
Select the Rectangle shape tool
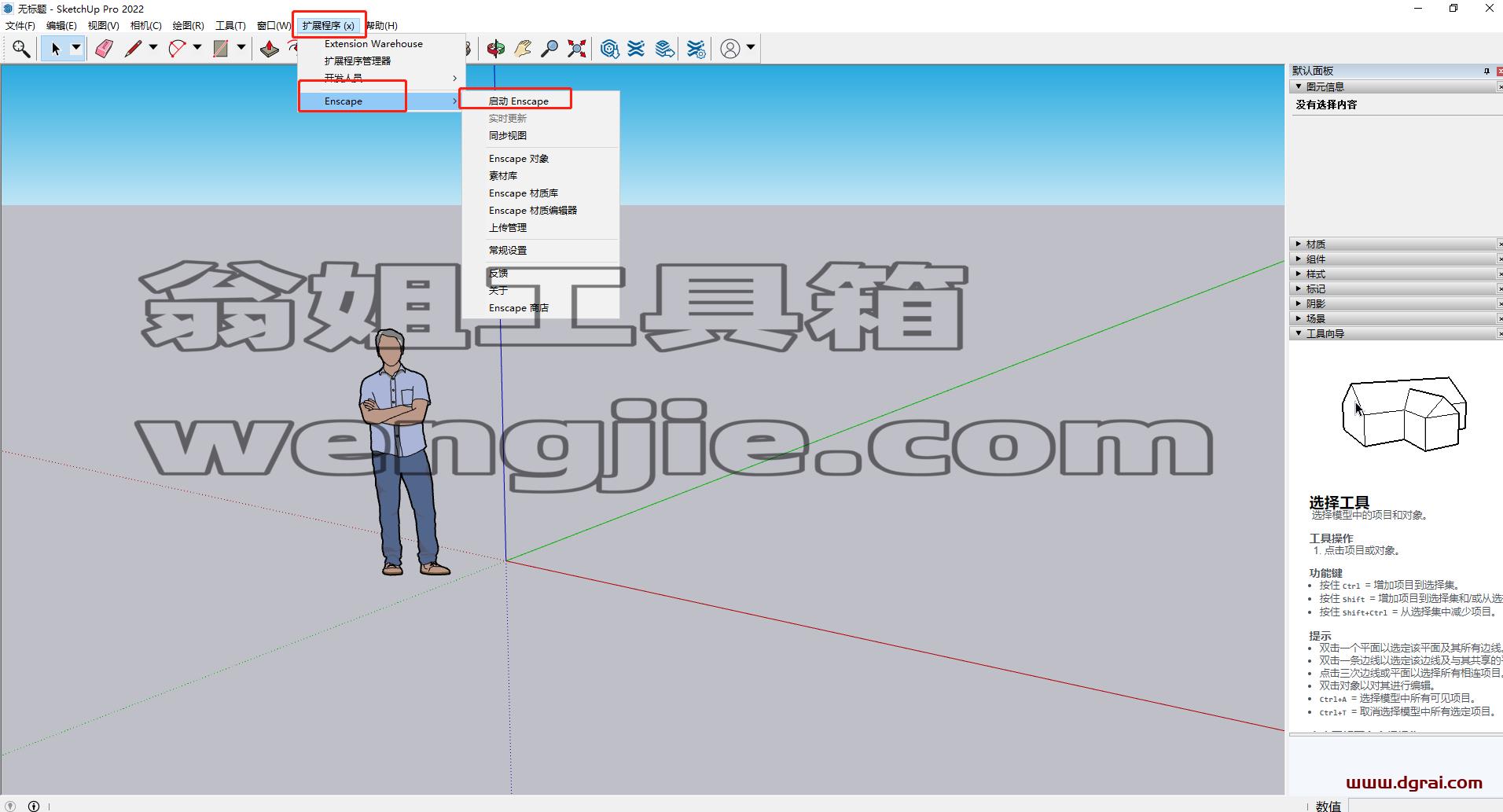coord(222,49)
